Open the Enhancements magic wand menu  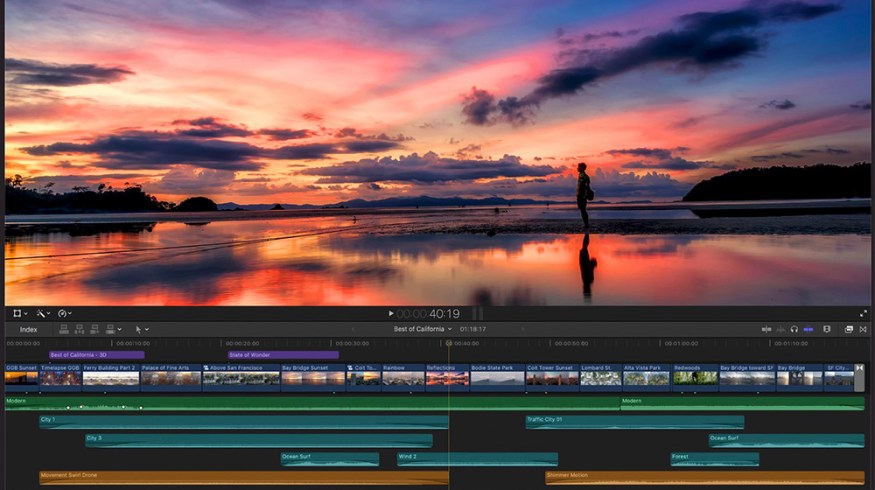point(42,313)
